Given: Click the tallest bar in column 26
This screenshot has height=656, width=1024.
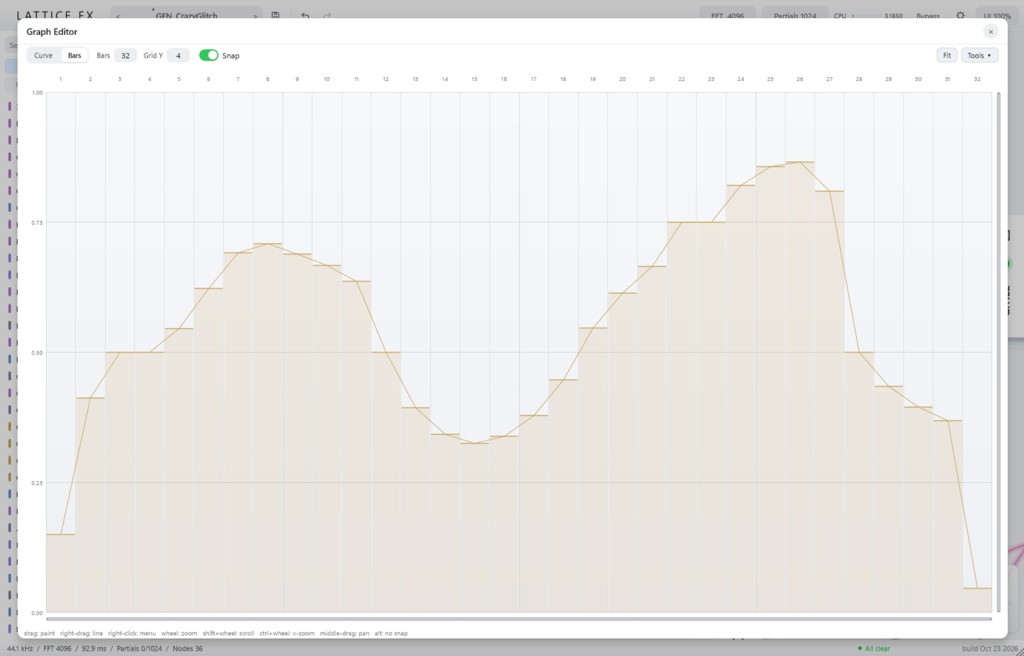Looking at the screenshot, I should (x=800, y=387).
